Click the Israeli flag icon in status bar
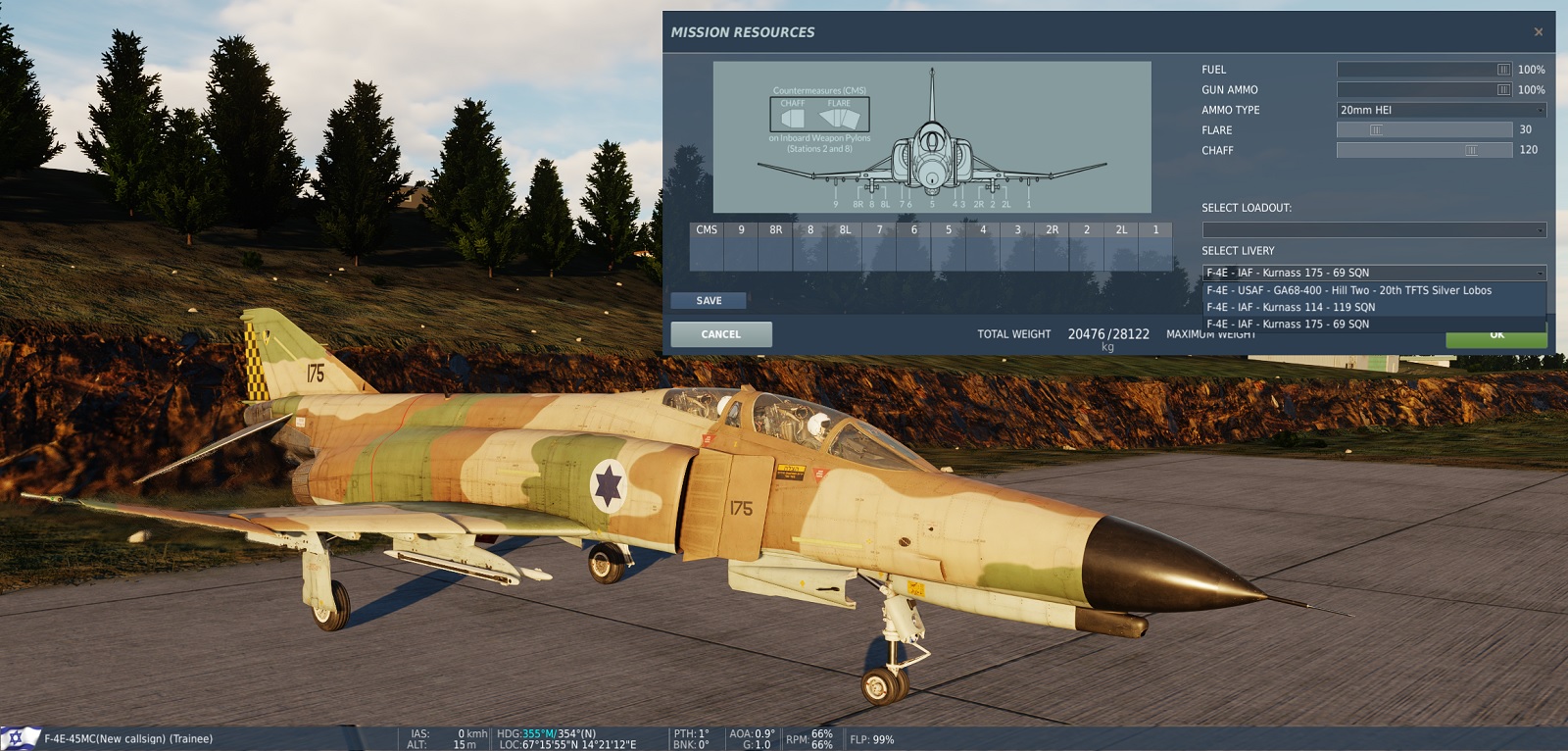Viewport: 1568px width, 751px height. [20, 738]
